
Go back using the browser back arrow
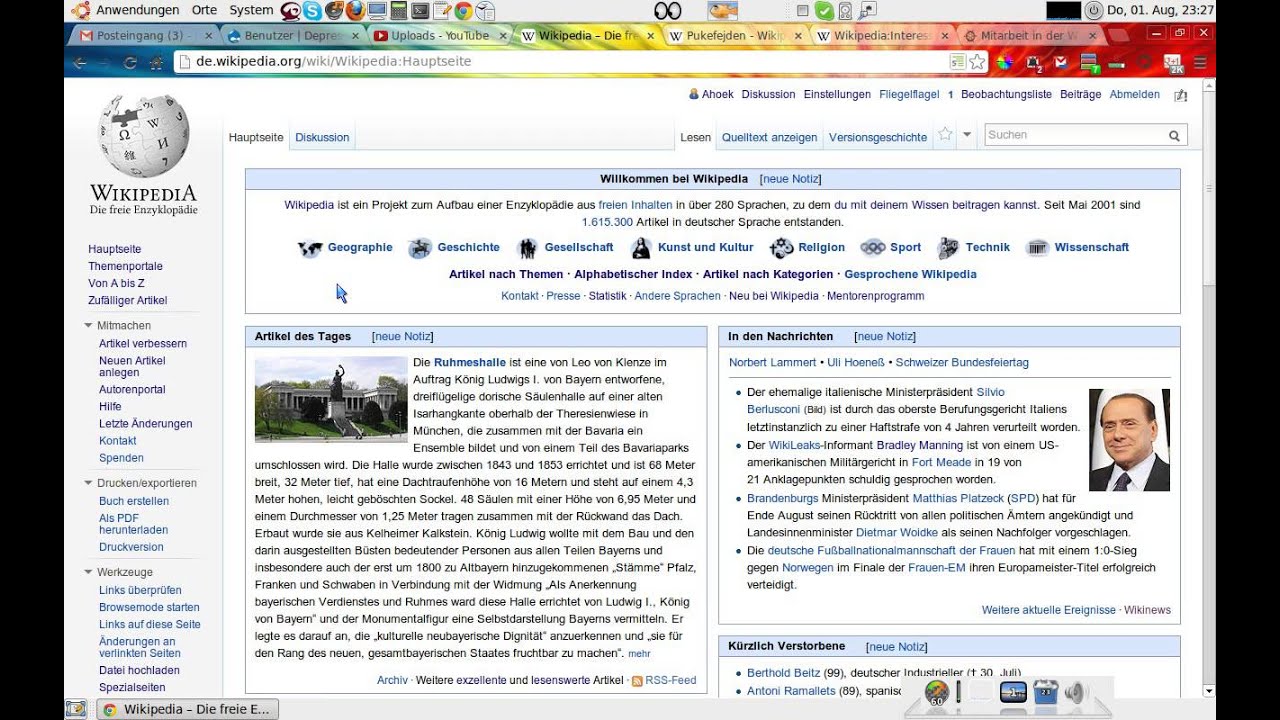(x=80, y=62)
